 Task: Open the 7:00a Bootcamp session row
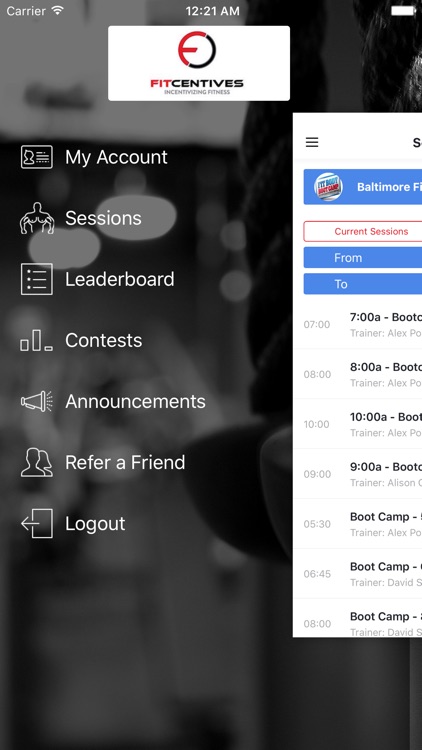357,324
